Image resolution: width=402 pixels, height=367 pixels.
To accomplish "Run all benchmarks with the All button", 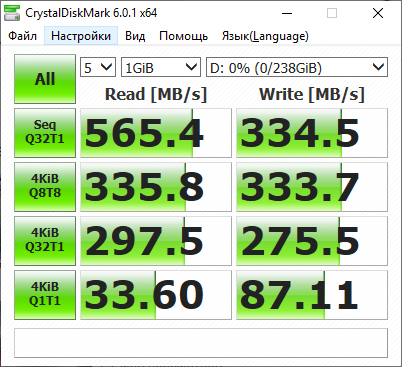I will 45,79.
